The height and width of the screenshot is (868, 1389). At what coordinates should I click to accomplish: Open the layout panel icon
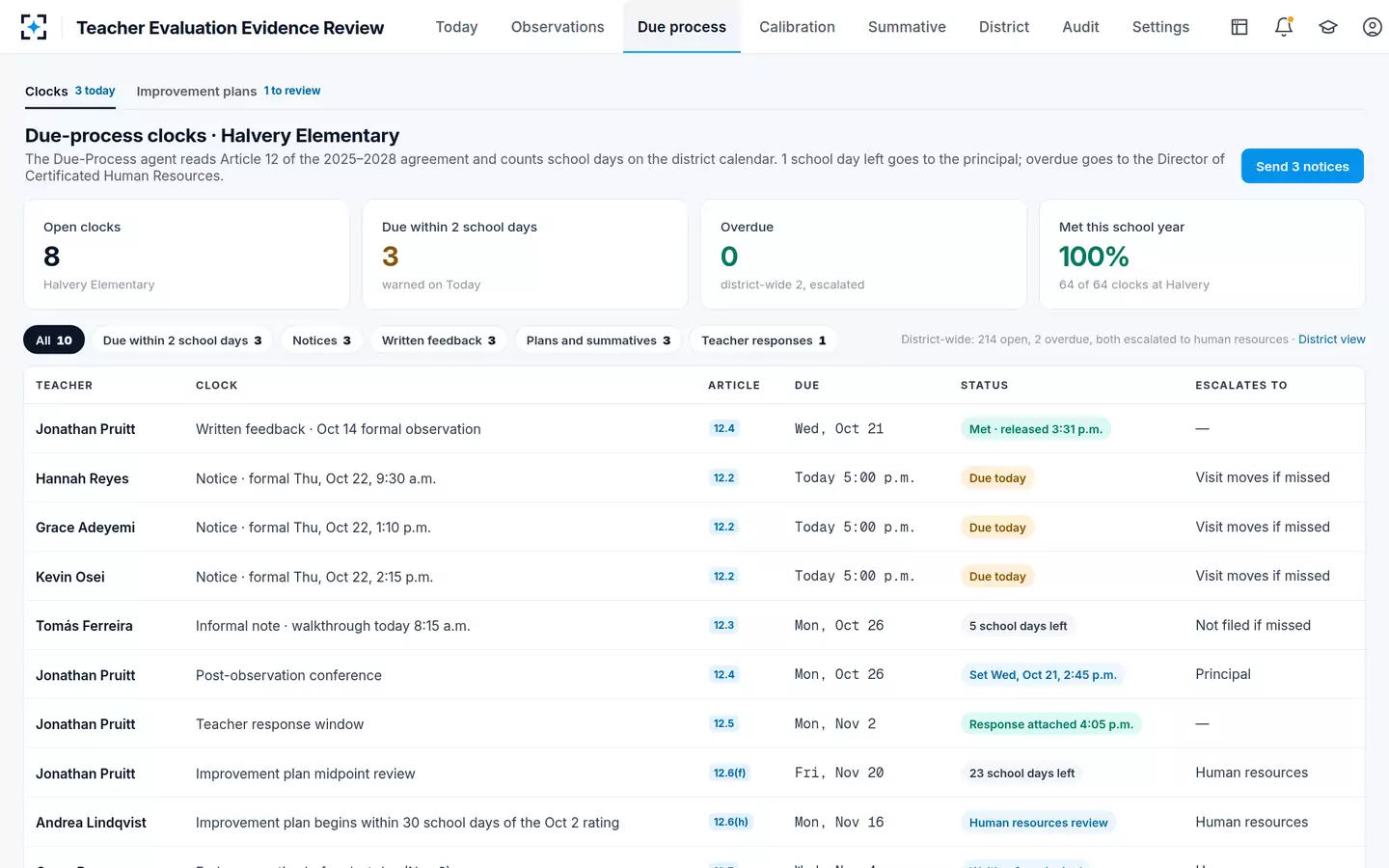[x=1239, y=27]
